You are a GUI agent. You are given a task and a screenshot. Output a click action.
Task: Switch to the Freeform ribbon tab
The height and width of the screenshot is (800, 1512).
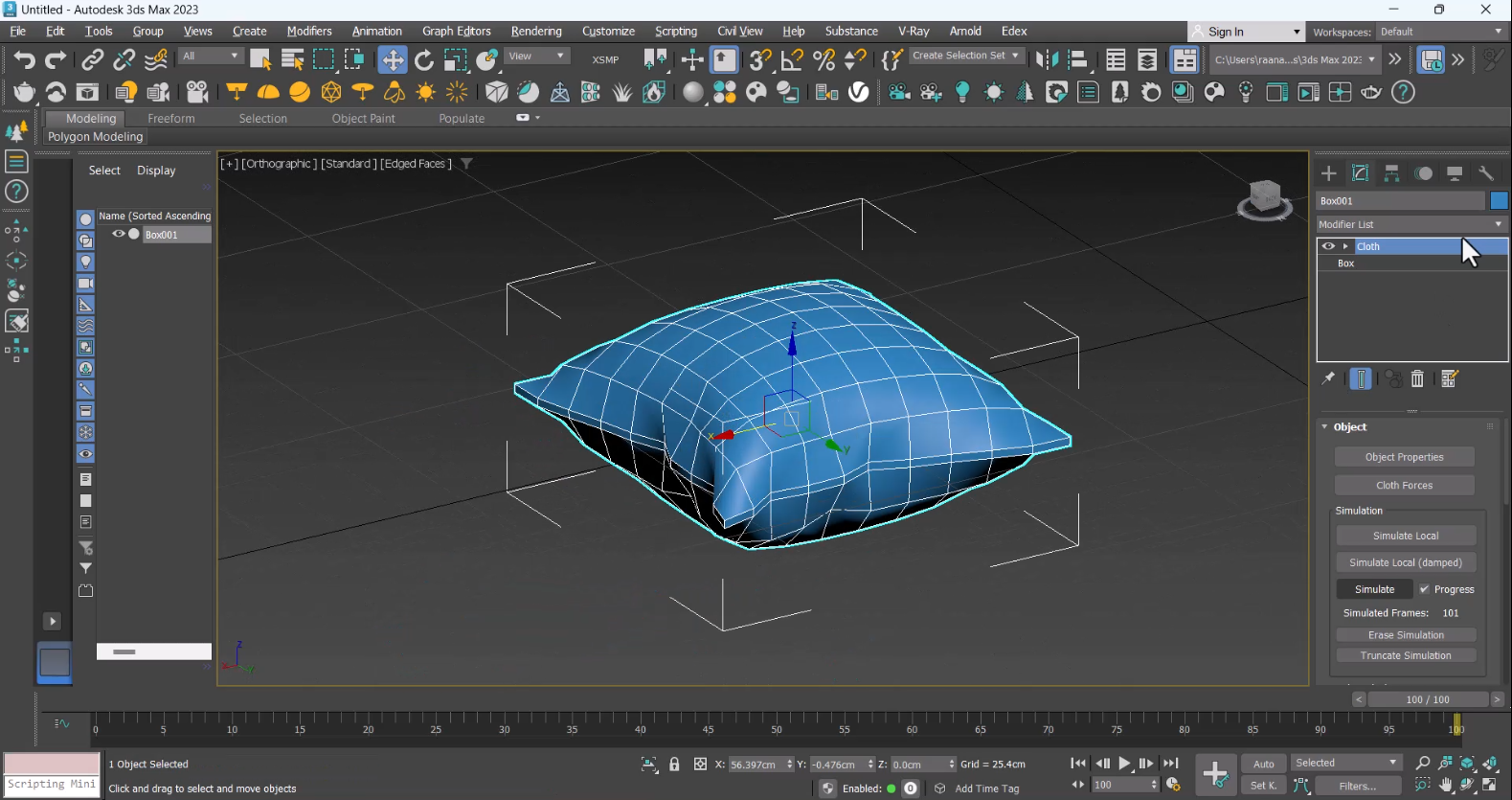pos(170,119)
